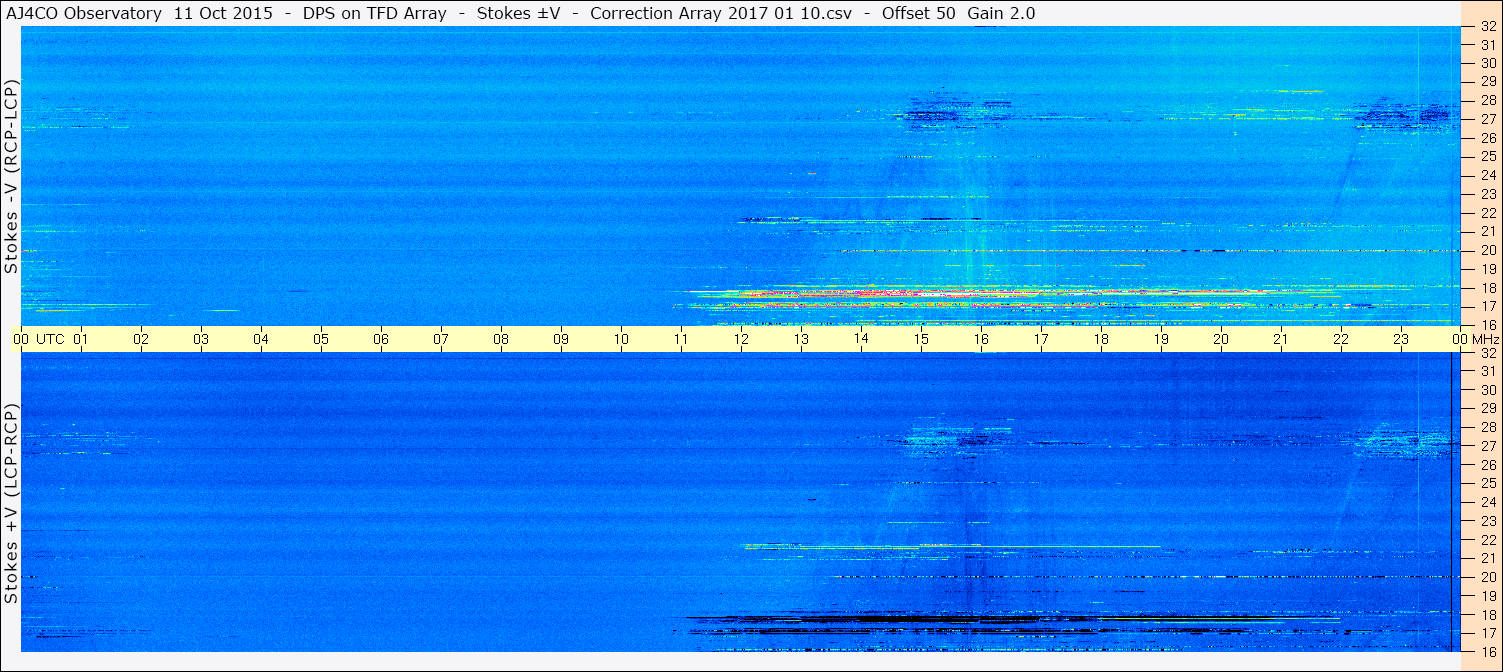
Task: Click the 16 hour marker on time axis
Action: [981, 339]
